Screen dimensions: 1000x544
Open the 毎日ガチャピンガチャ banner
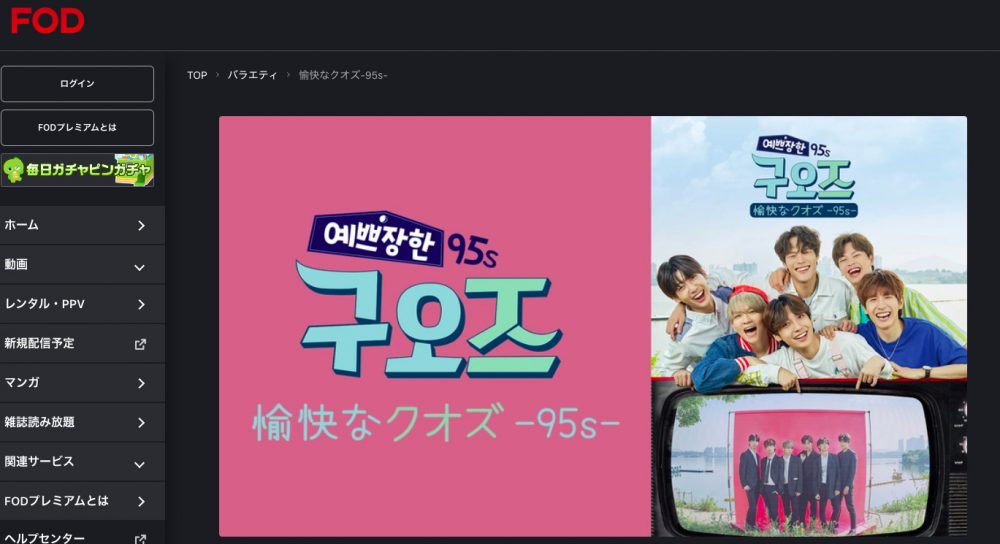77,170
